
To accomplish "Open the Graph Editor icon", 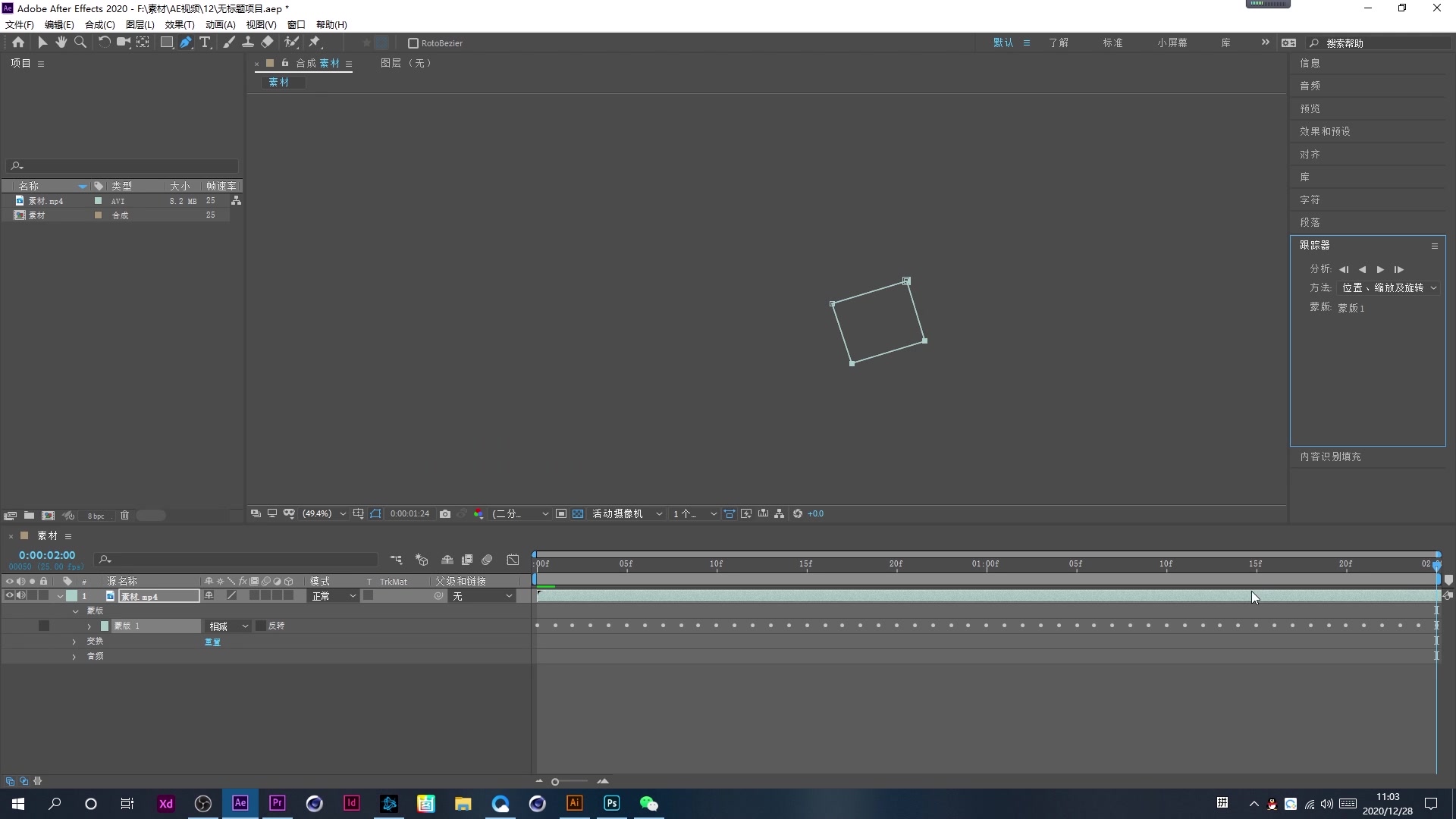I will coord(513,560).
